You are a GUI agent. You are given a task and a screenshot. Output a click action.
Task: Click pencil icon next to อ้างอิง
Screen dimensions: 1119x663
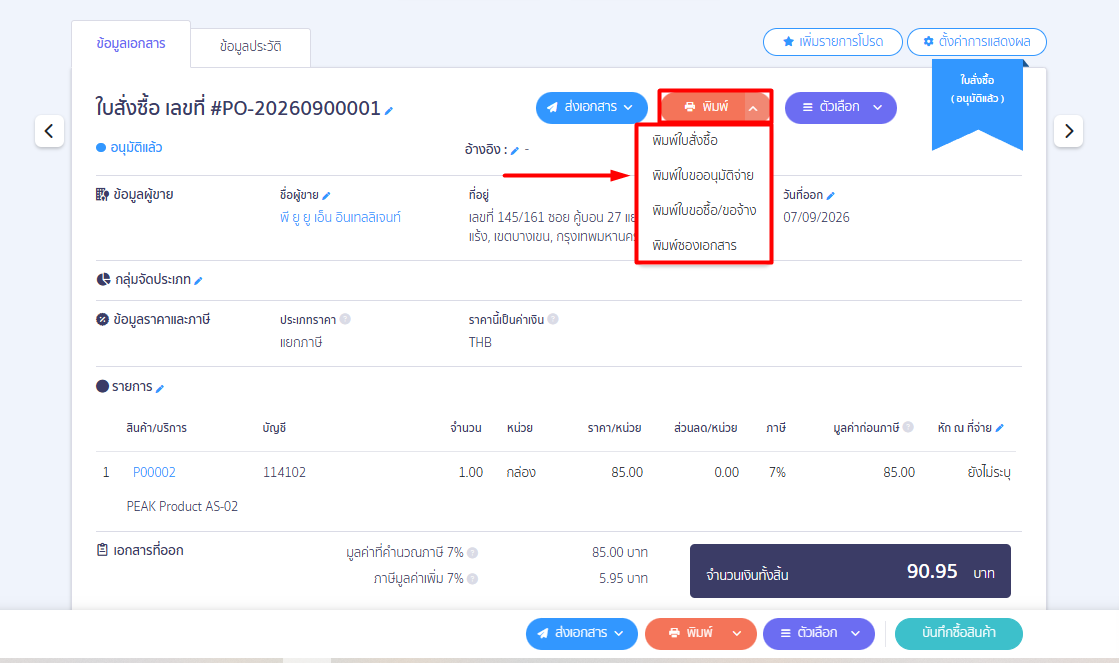click(x=515, y=151)
